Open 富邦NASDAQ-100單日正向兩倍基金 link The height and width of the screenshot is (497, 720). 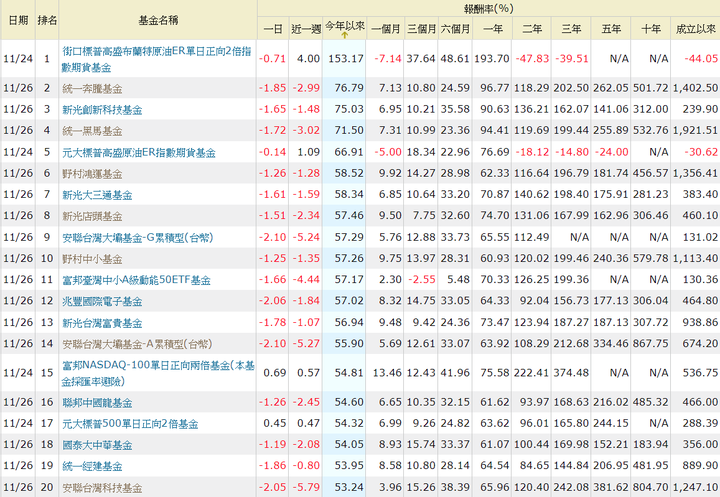pos(158,373)
